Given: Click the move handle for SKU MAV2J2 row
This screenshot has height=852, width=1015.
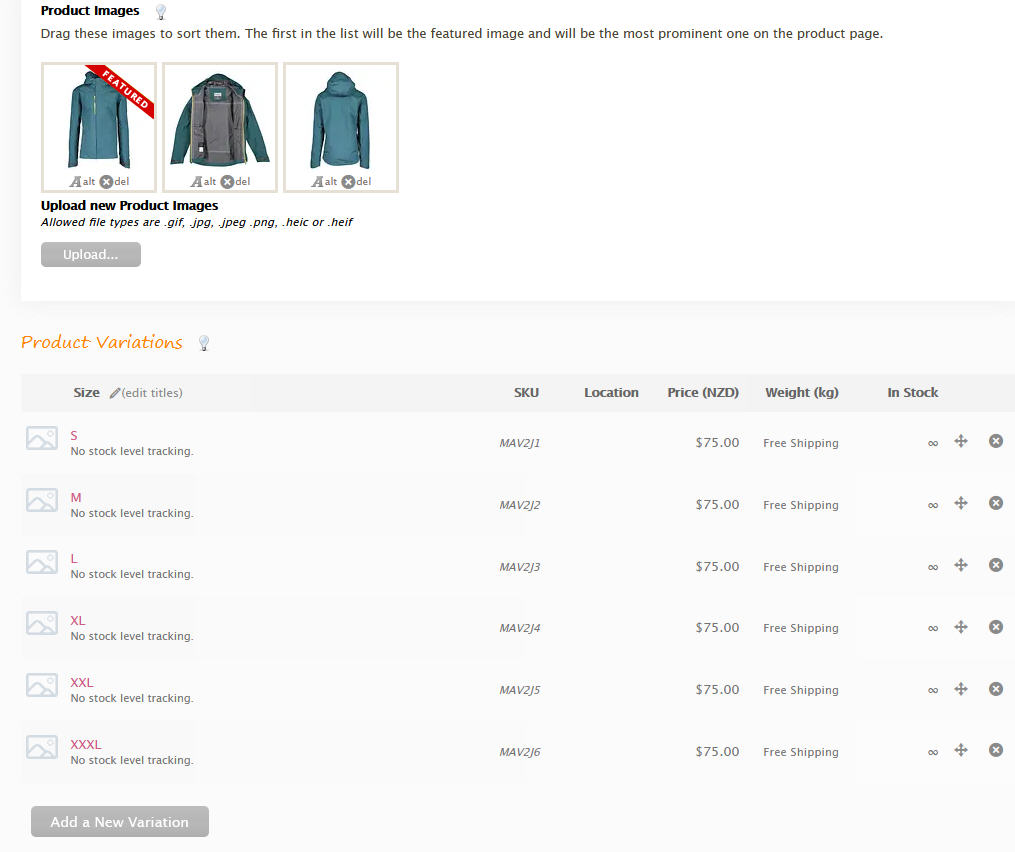Looking at the screenshot, I should pos(961,504).
